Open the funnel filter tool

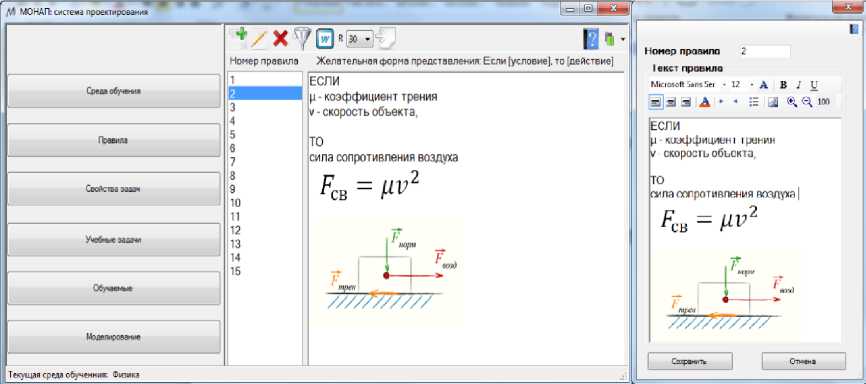click(302, 39)
